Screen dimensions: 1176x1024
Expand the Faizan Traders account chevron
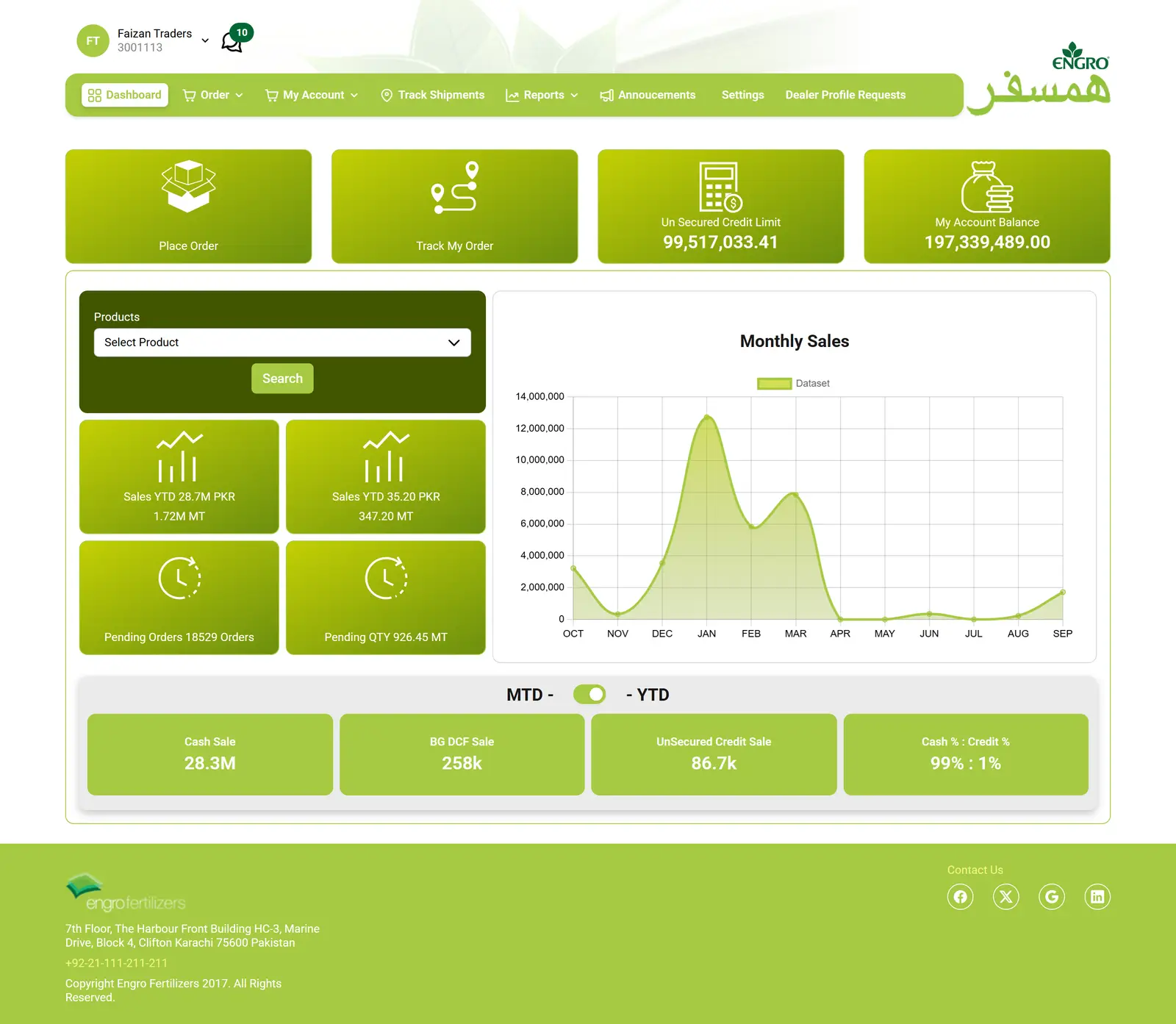pos(205,40)
